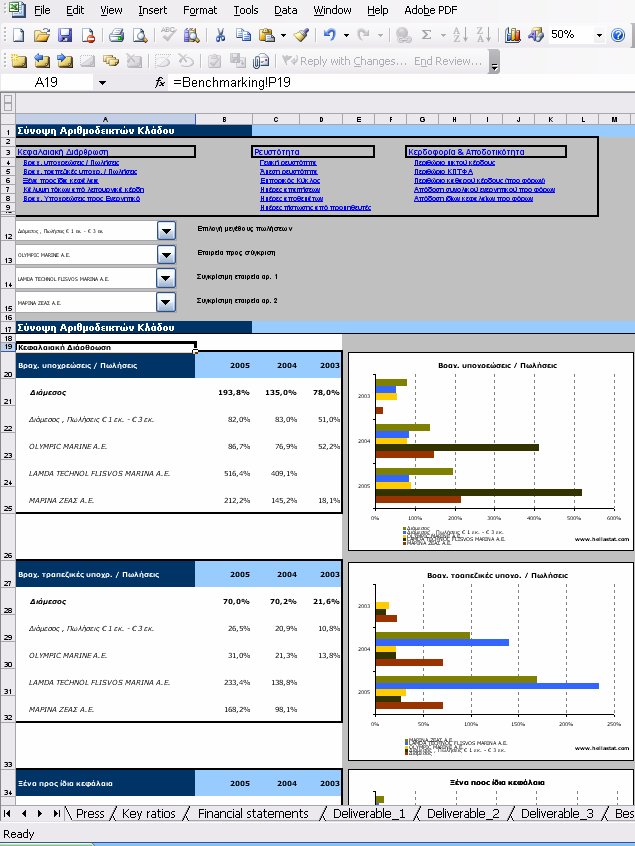Switch to the Deliverable_2 sheet tab
The image size is (635, 846).
click(x=463, y=814)
